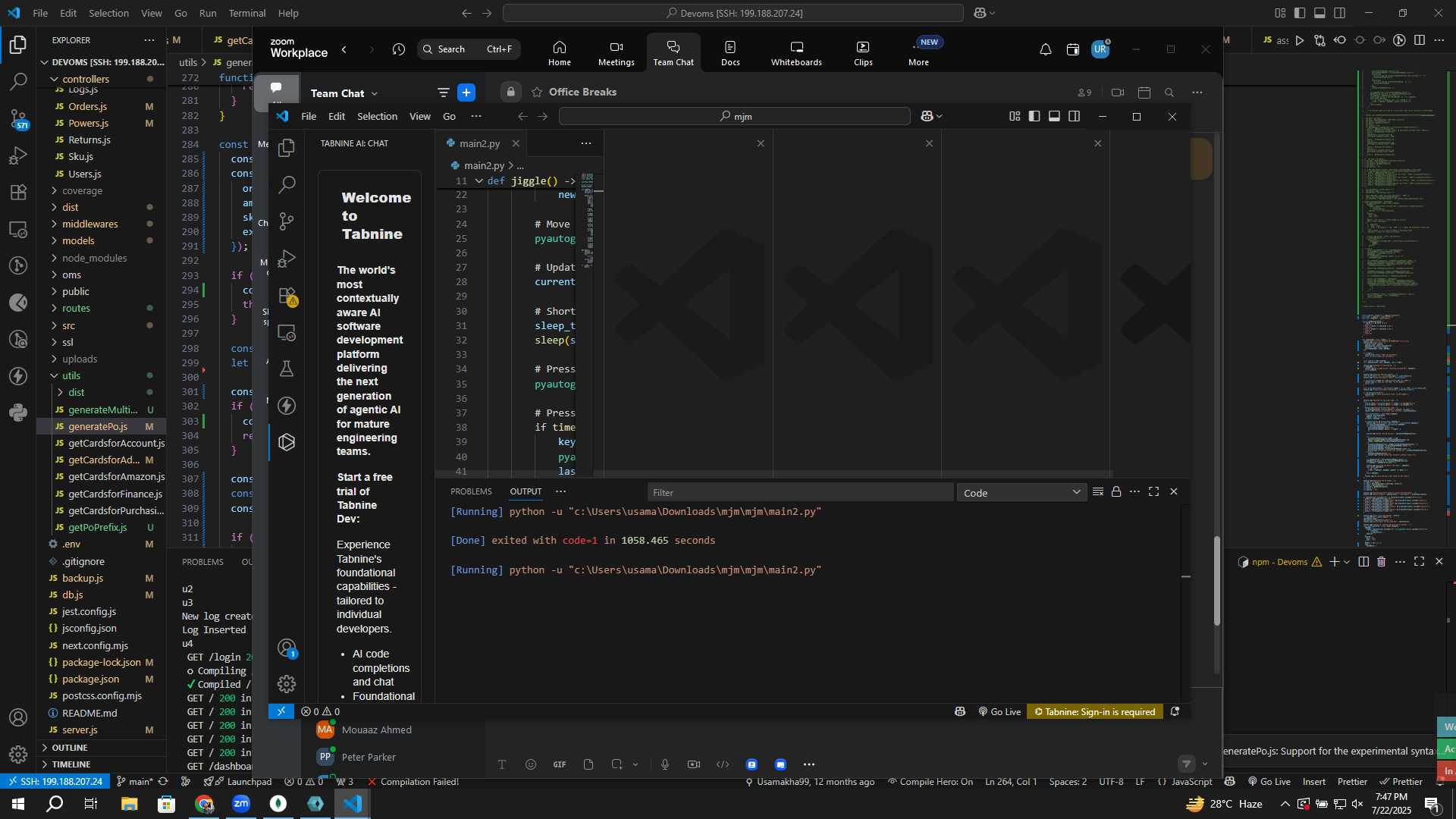The width and height of the screenshot is (1456, 819).
Task: Start video meeting in Office Breaks channel
Action: pyautogui.click(x=1118, y=93)
